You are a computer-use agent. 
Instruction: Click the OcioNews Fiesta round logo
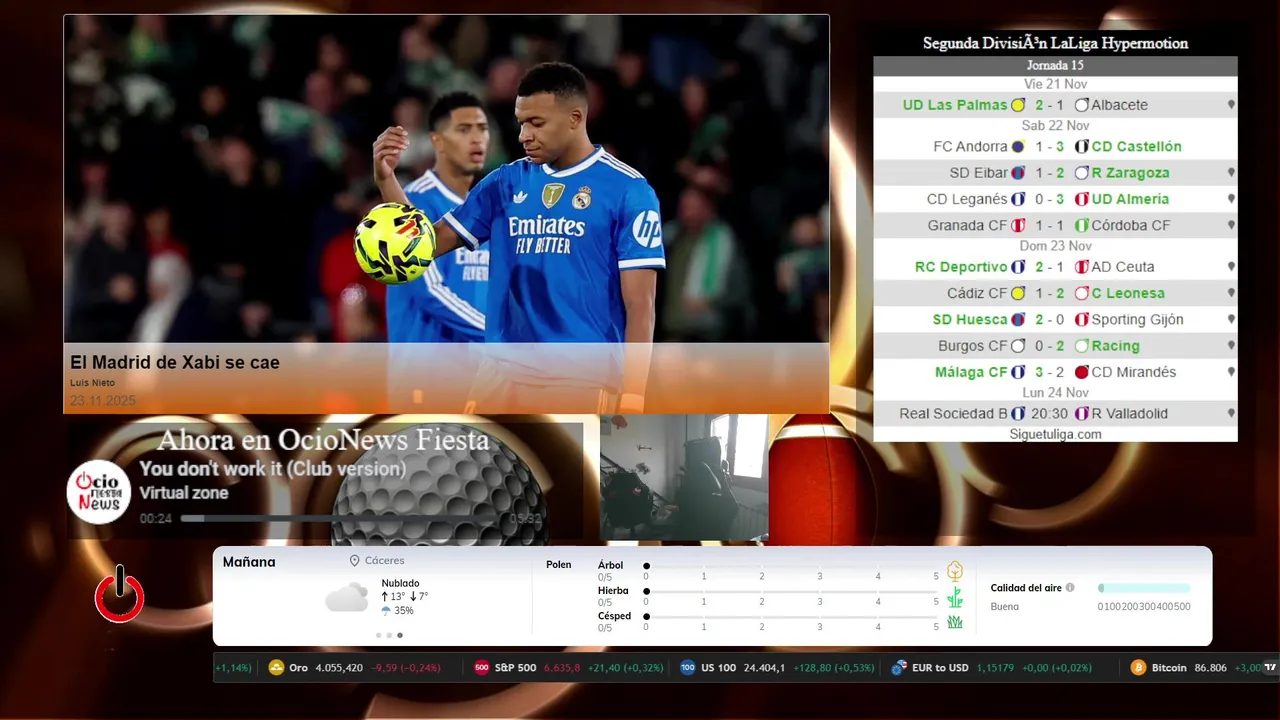tap(99, 492)
